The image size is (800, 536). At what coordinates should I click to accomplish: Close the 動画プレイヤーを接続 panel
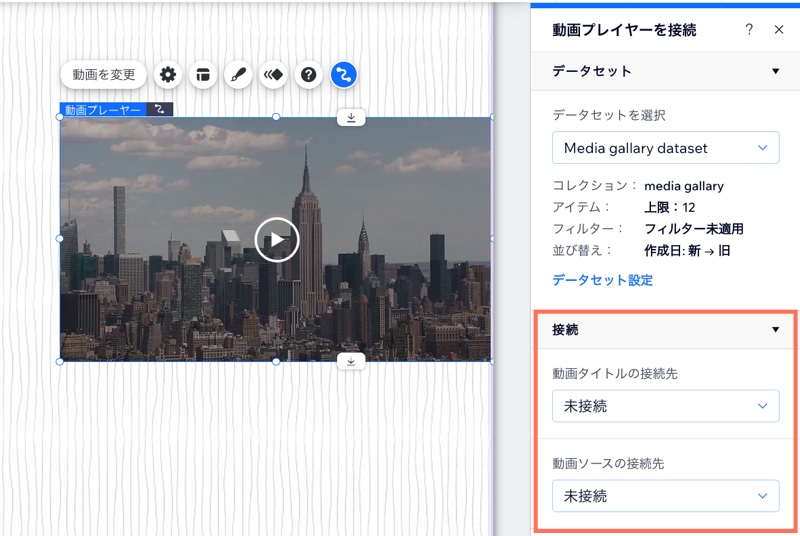coord(779,30)
